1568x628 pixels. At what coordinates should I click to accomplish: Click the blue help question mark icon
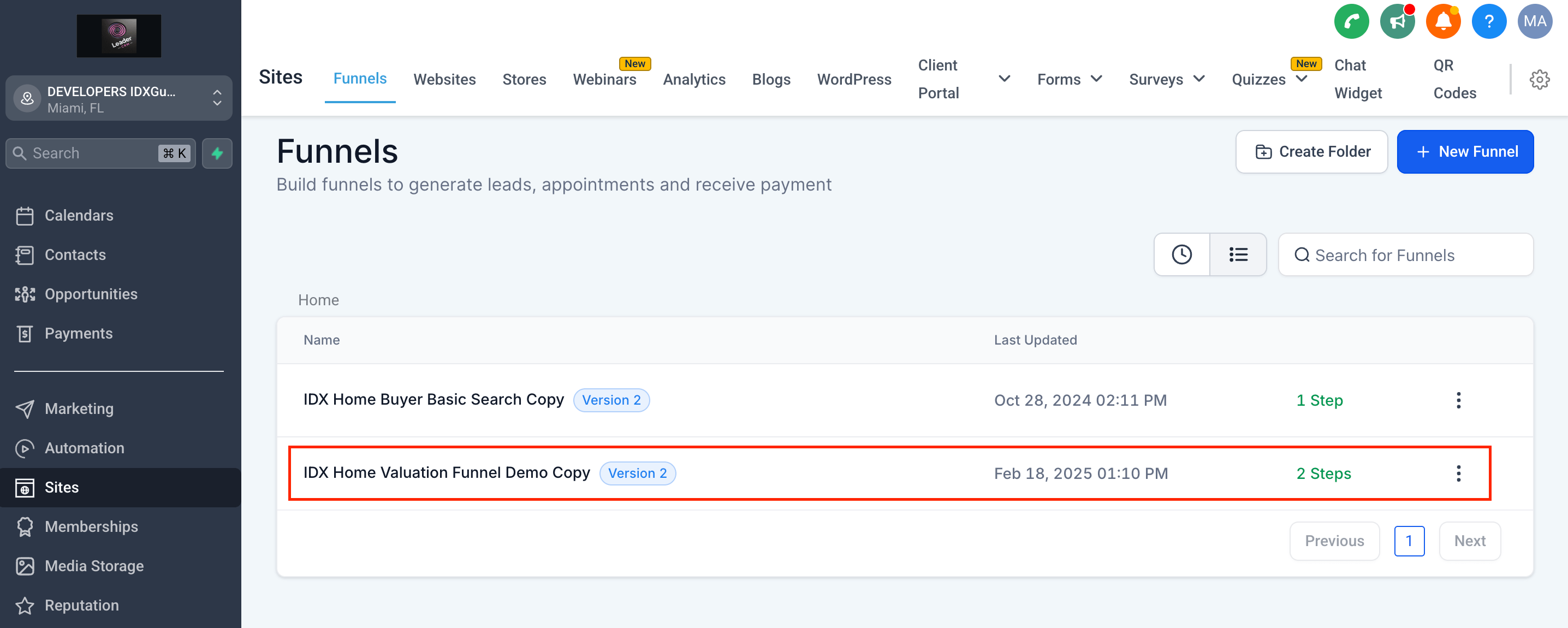pyautogui.click(x=1489, y=22)
